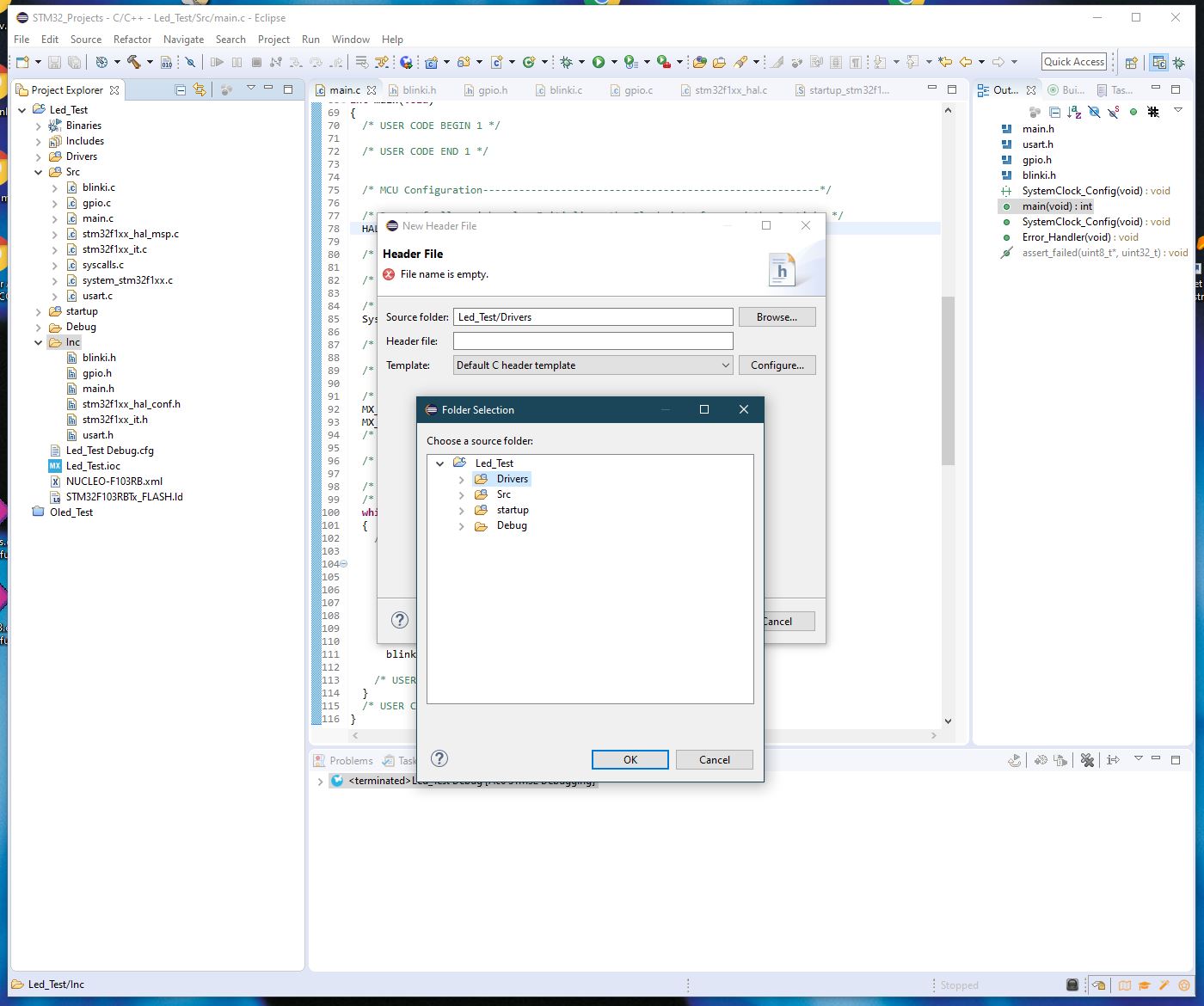Expand Src in Folder Selection tree
The image size is (1204, 1006).
(x=461, y=494)
